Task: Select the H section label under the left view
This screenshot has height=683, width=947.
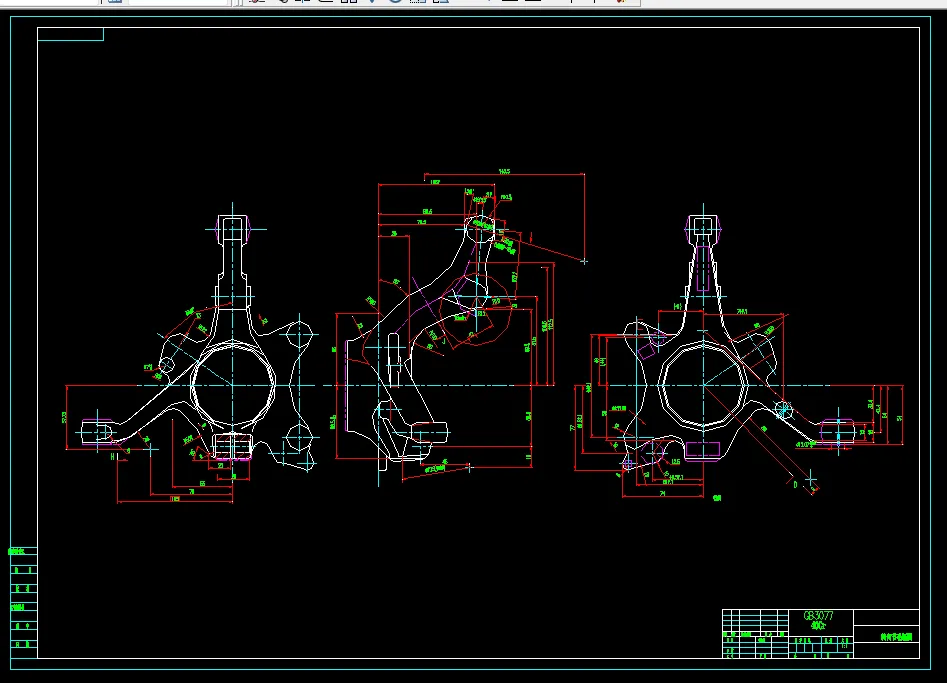Action: tap(112, 457)
